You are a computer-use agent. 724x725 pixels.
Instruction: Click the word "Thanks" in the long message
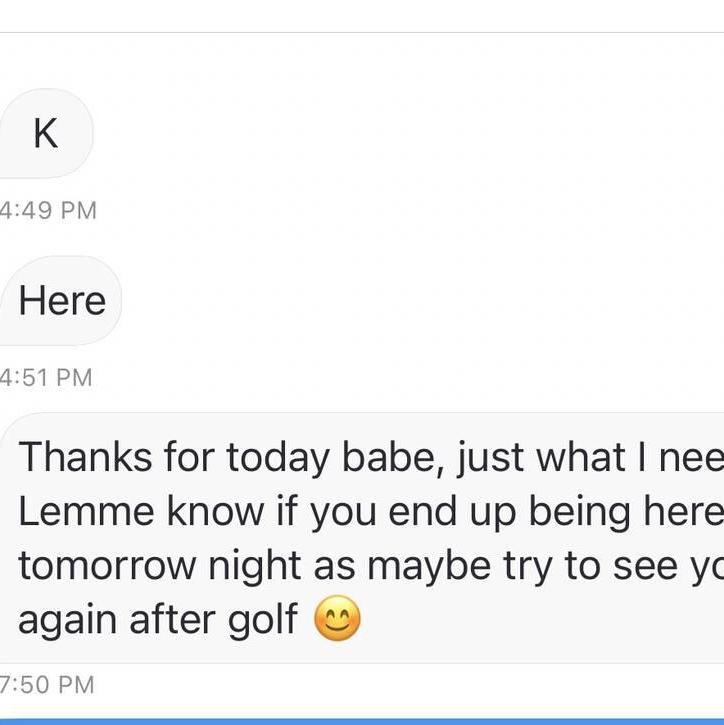click(84, 457)
